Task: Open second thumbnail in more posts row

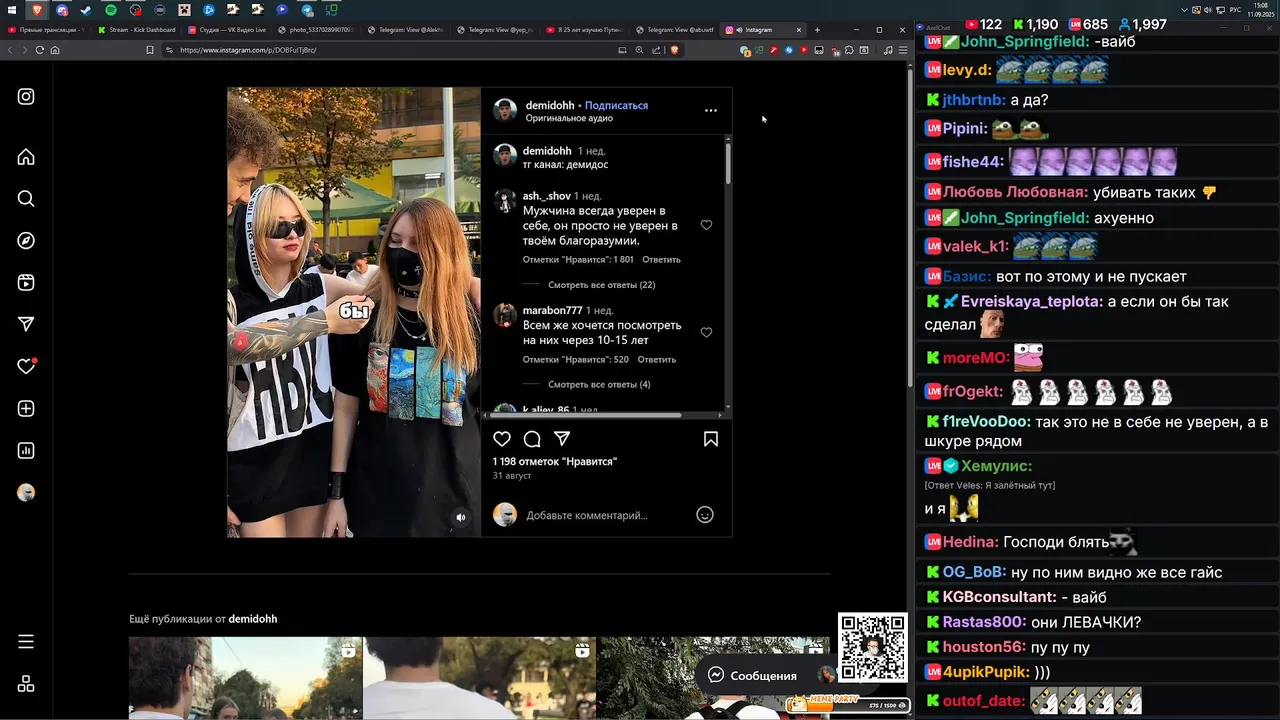Action: click(479, 677)
